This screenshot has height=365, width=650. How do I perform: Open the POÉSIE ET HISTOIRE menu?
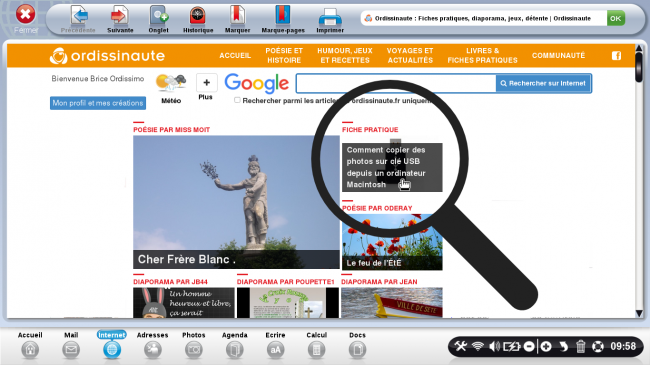click(x=284, y=56)
